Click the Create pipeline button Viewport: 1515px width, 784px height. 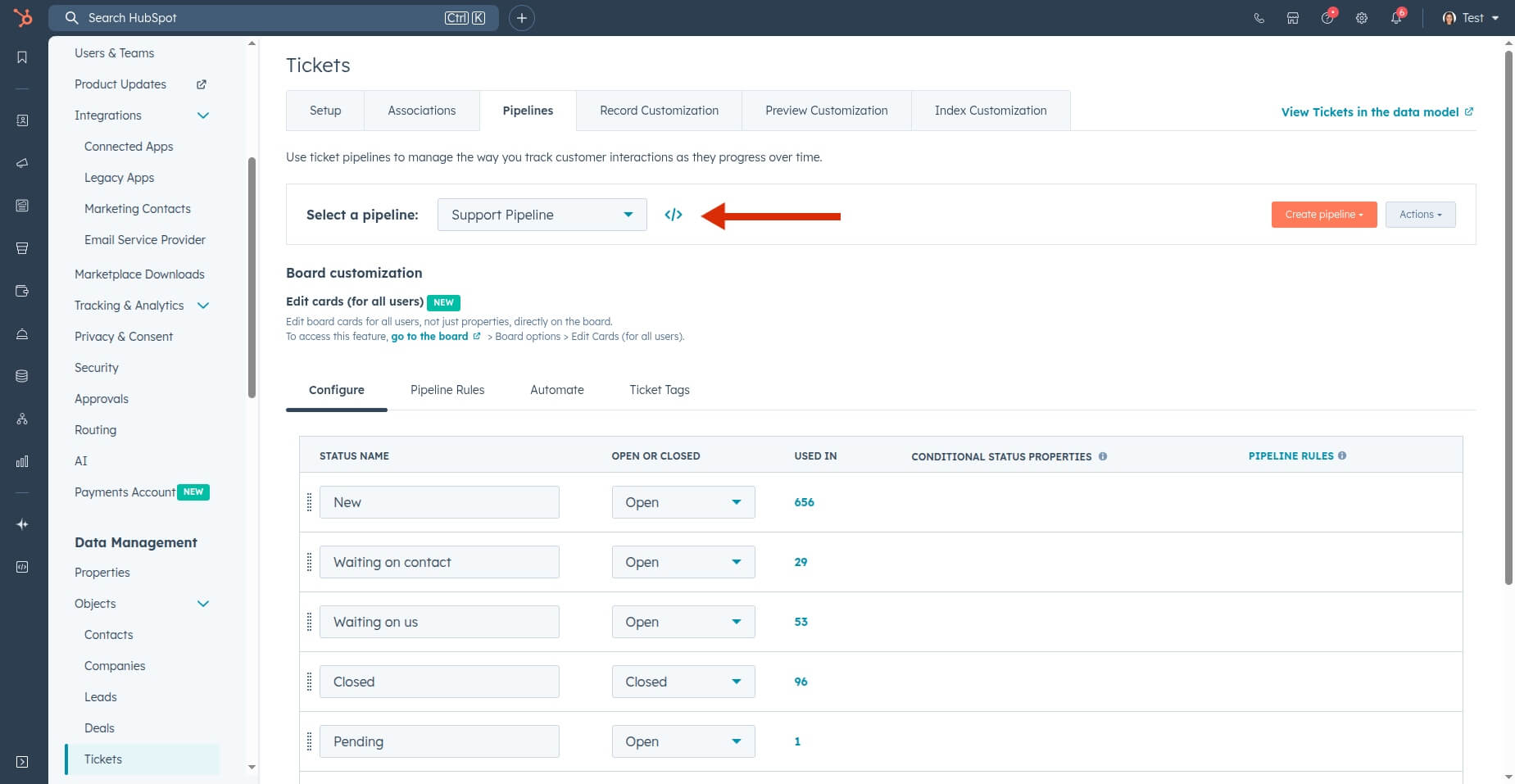click(1323, 215)
